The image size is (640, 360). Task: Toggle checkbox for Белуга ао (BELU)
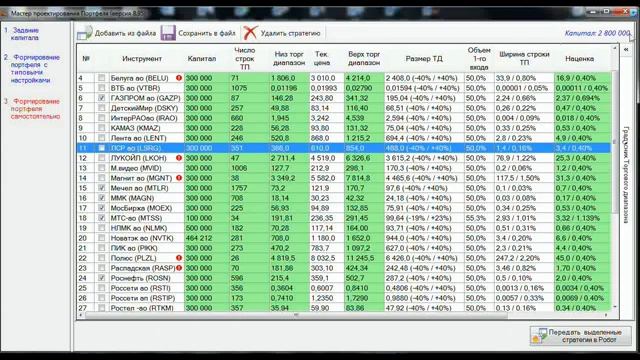point(102,78)
